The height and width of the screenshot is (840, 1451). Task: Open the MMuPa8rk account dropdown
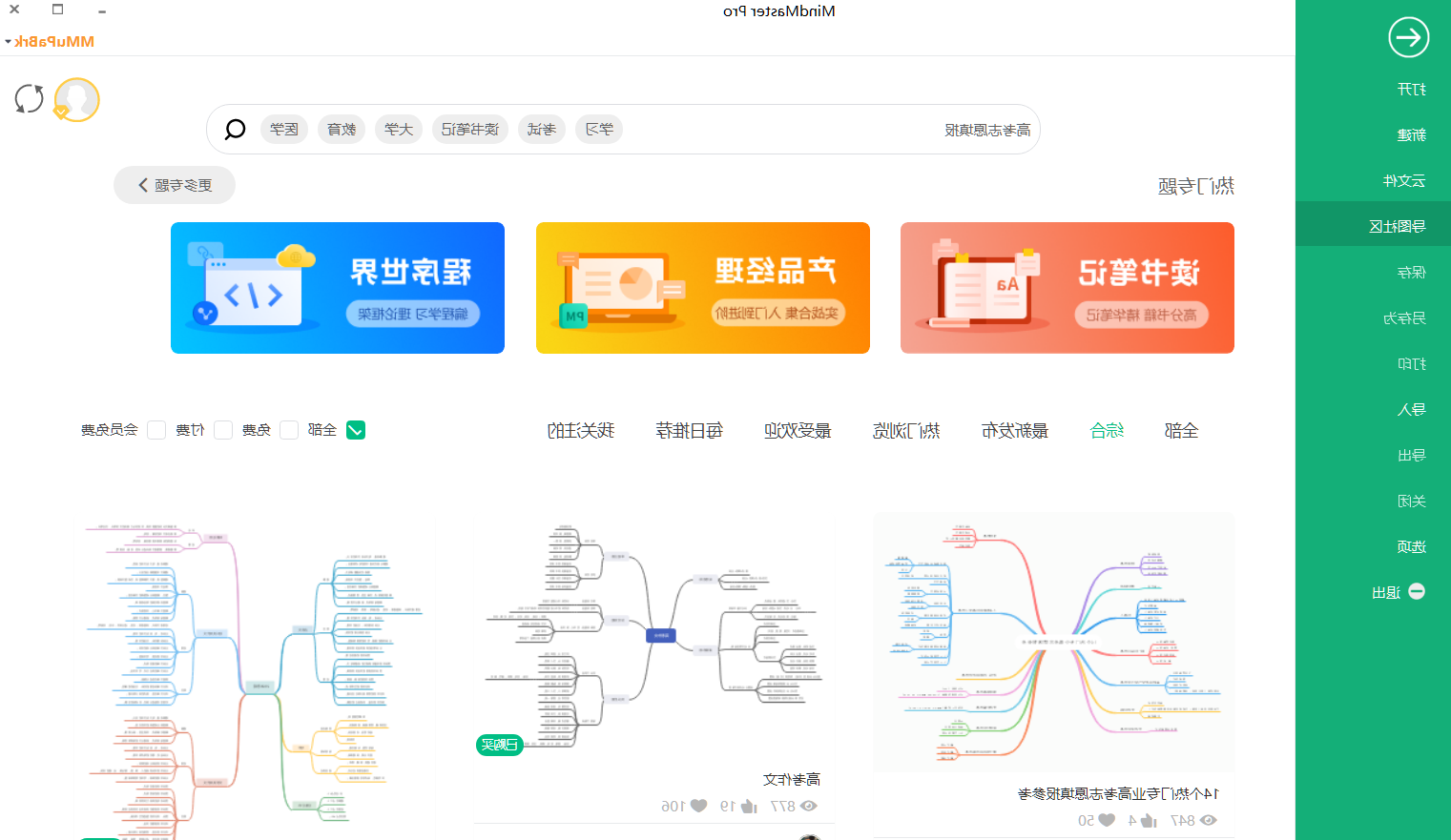(x=50, y=42)
